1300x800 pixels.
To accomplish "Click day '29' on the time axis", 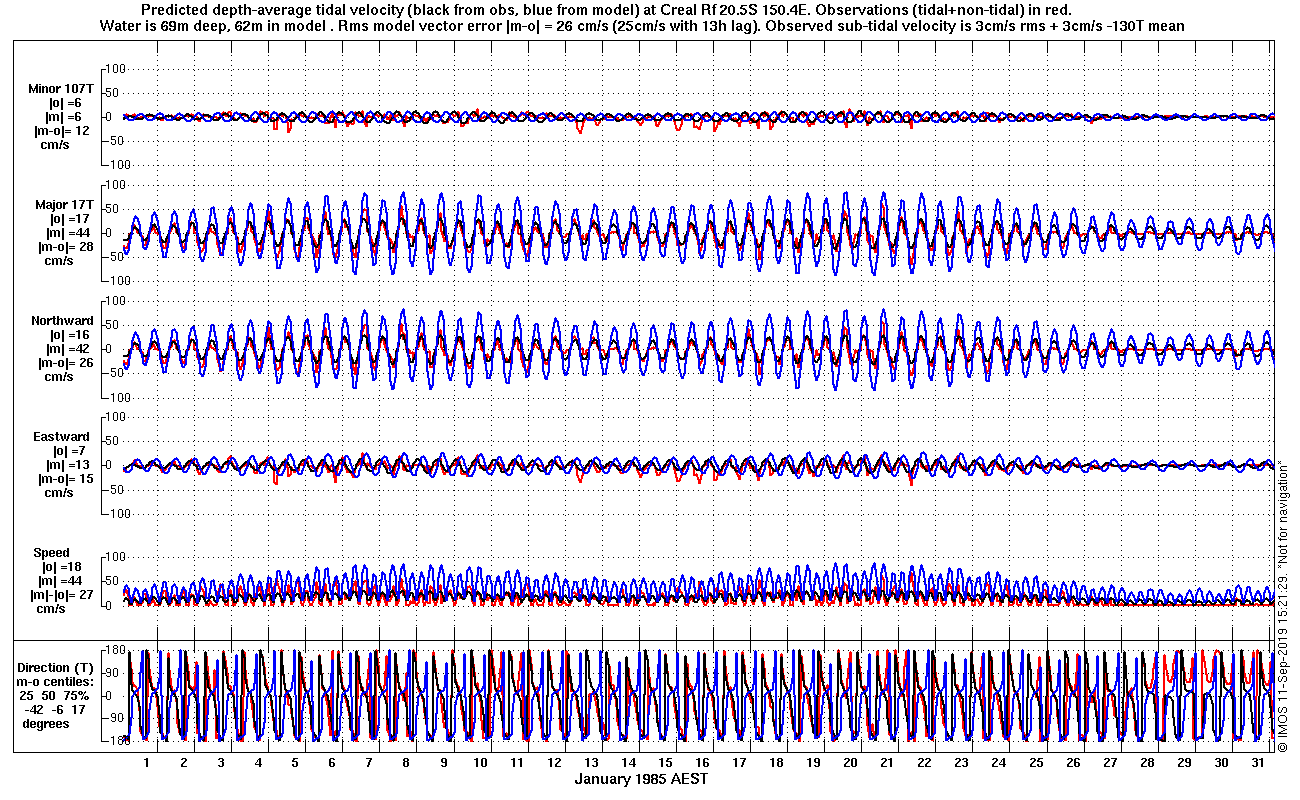I will pos(1183,762).
